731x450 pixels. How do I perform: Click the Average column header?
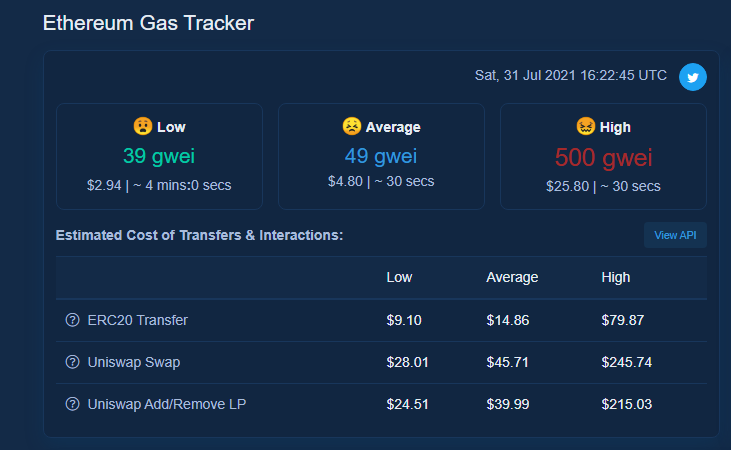512,277
